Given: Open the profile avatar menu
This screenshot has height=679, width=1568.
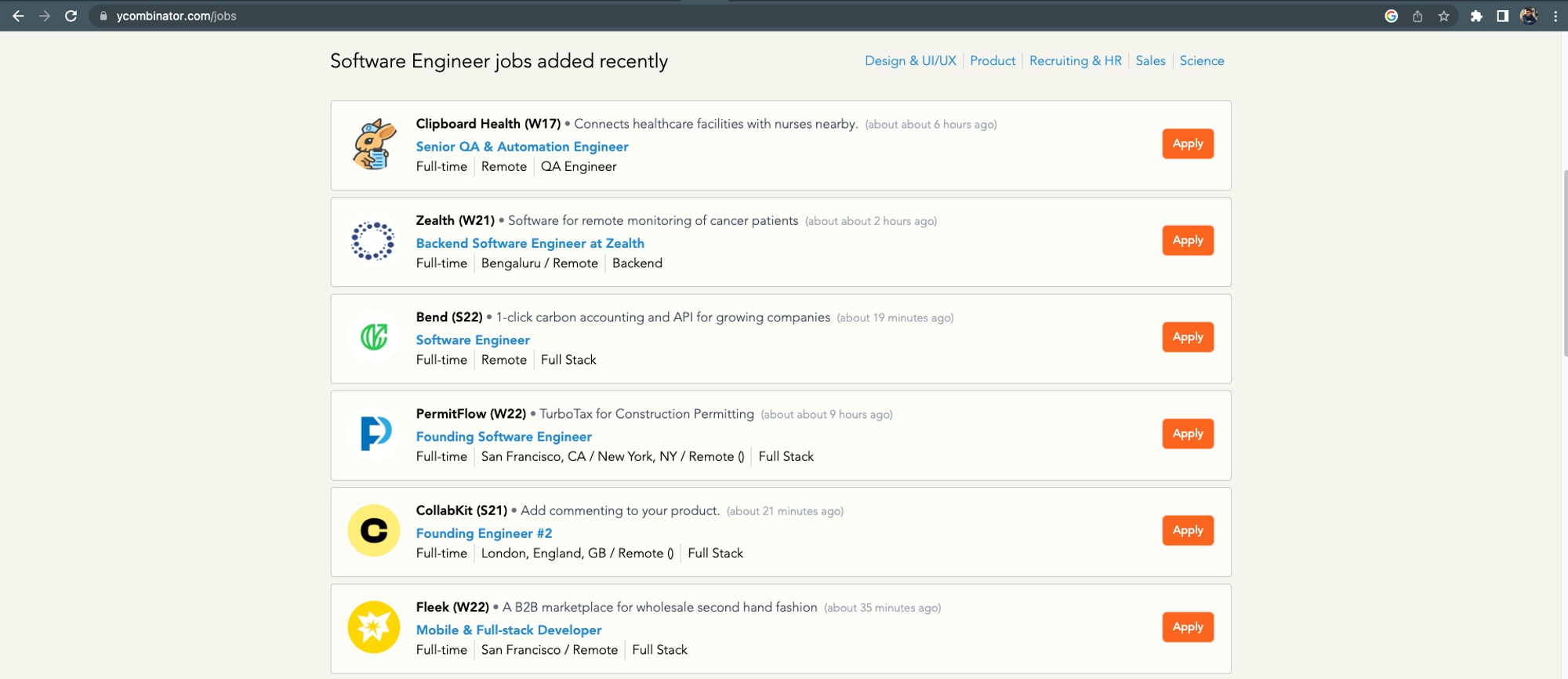Looking at the screenshot, I should (1529, 16).
